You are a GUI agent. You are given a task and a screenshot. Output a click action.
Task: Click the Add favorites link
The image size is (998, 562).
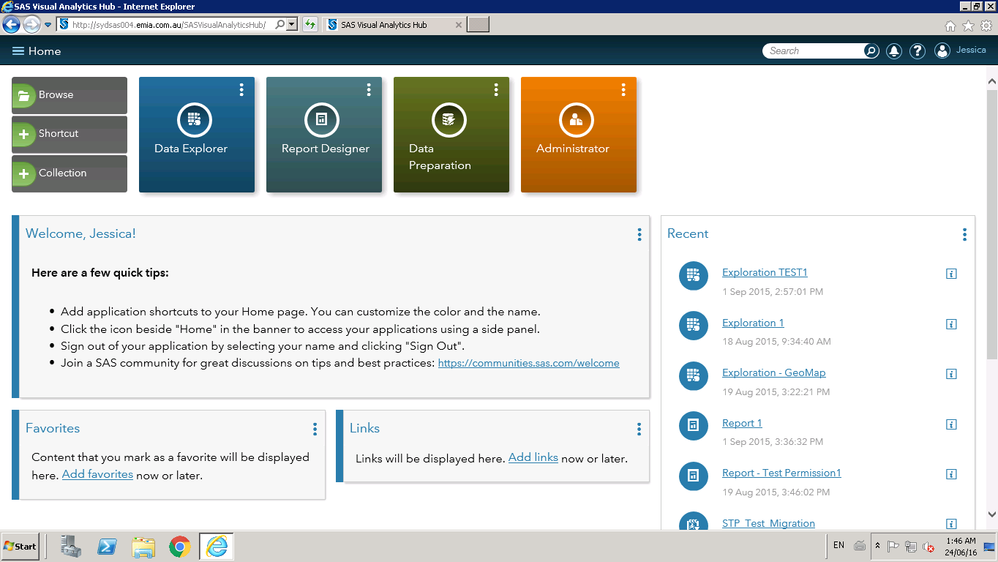click(97, 474)
